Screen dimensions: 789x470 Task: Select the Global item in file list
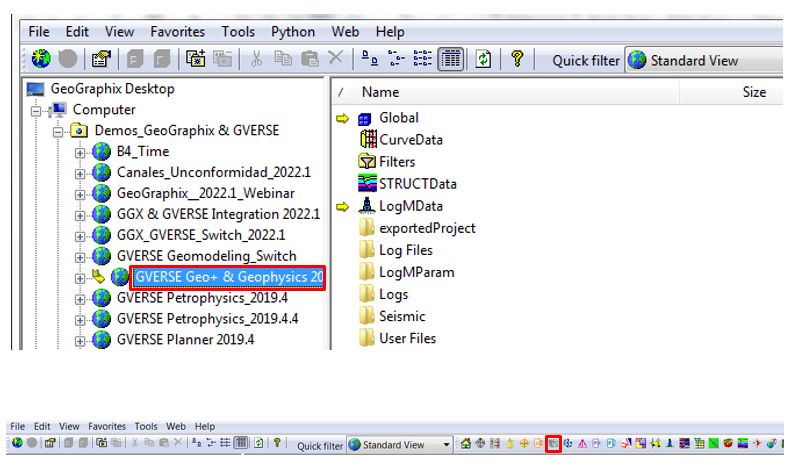coord(399,118)
